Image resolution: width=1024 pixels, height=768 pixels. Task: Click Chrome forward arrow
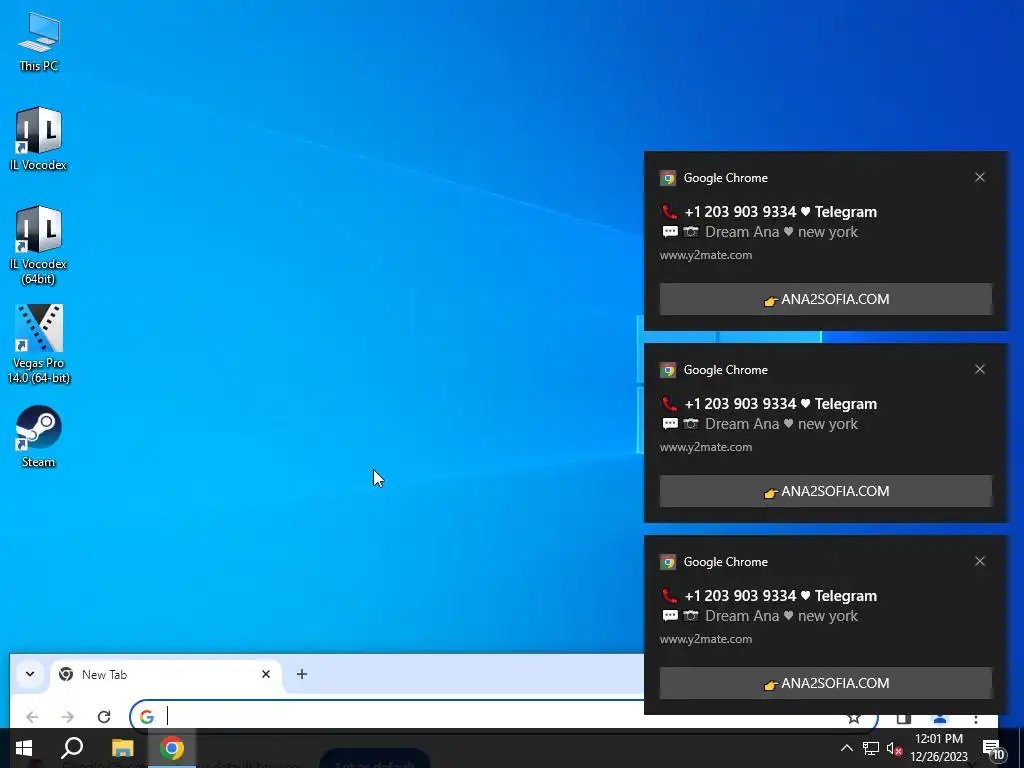point(67,716)
